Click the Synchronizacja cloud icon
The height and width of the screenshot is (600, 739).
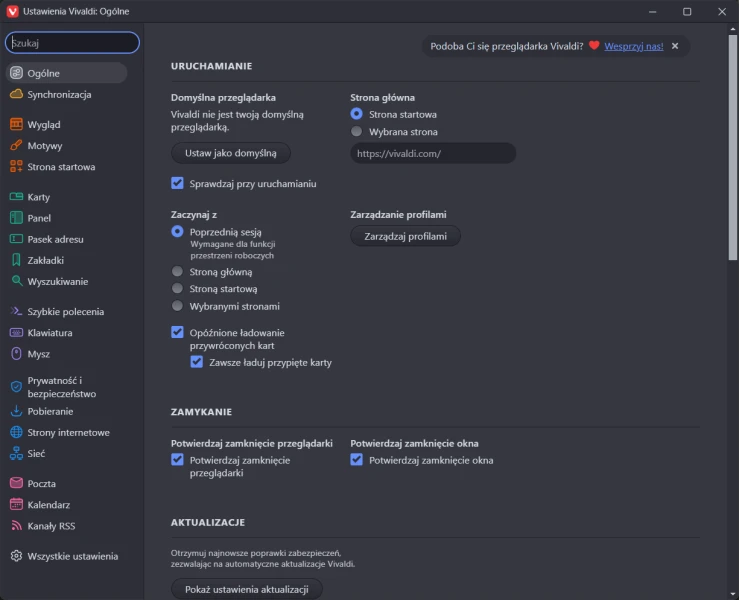[x=16, y=94]
